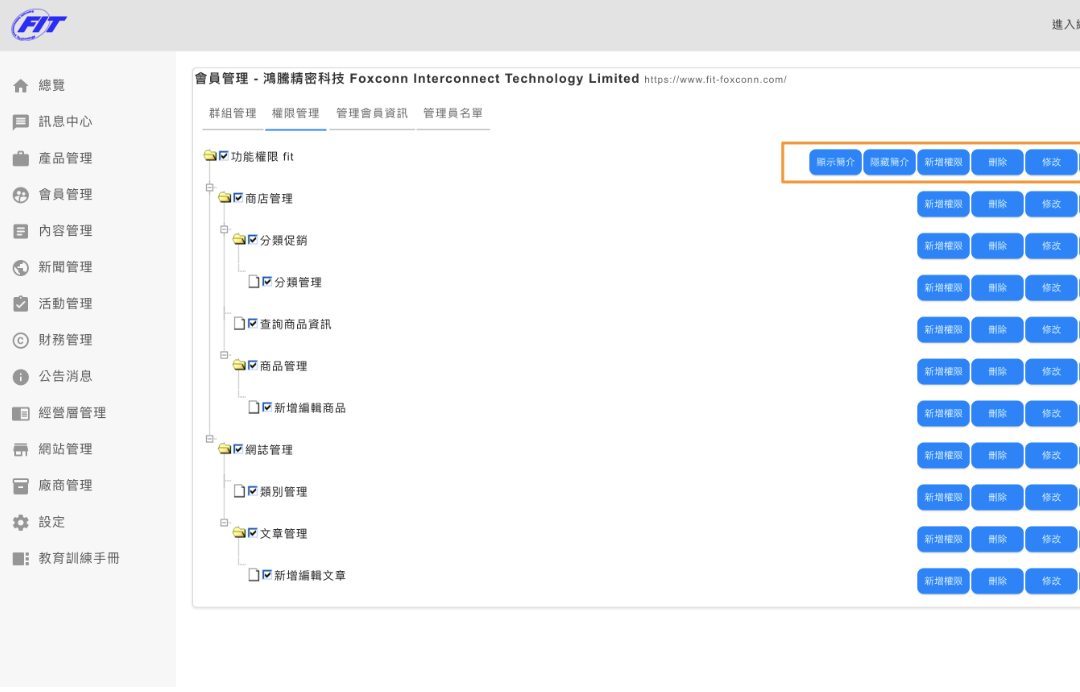Click the 經營層管理 sidebar icon
The image size is (1080, 692).
pos(21,413)
